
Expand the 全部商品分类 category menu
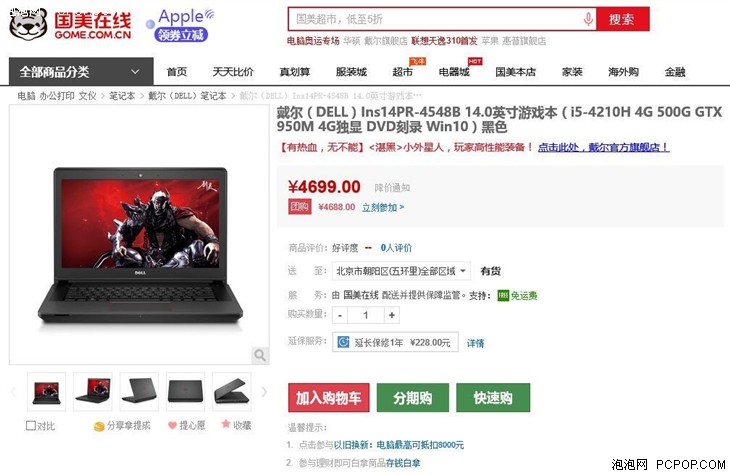point(81,72)
